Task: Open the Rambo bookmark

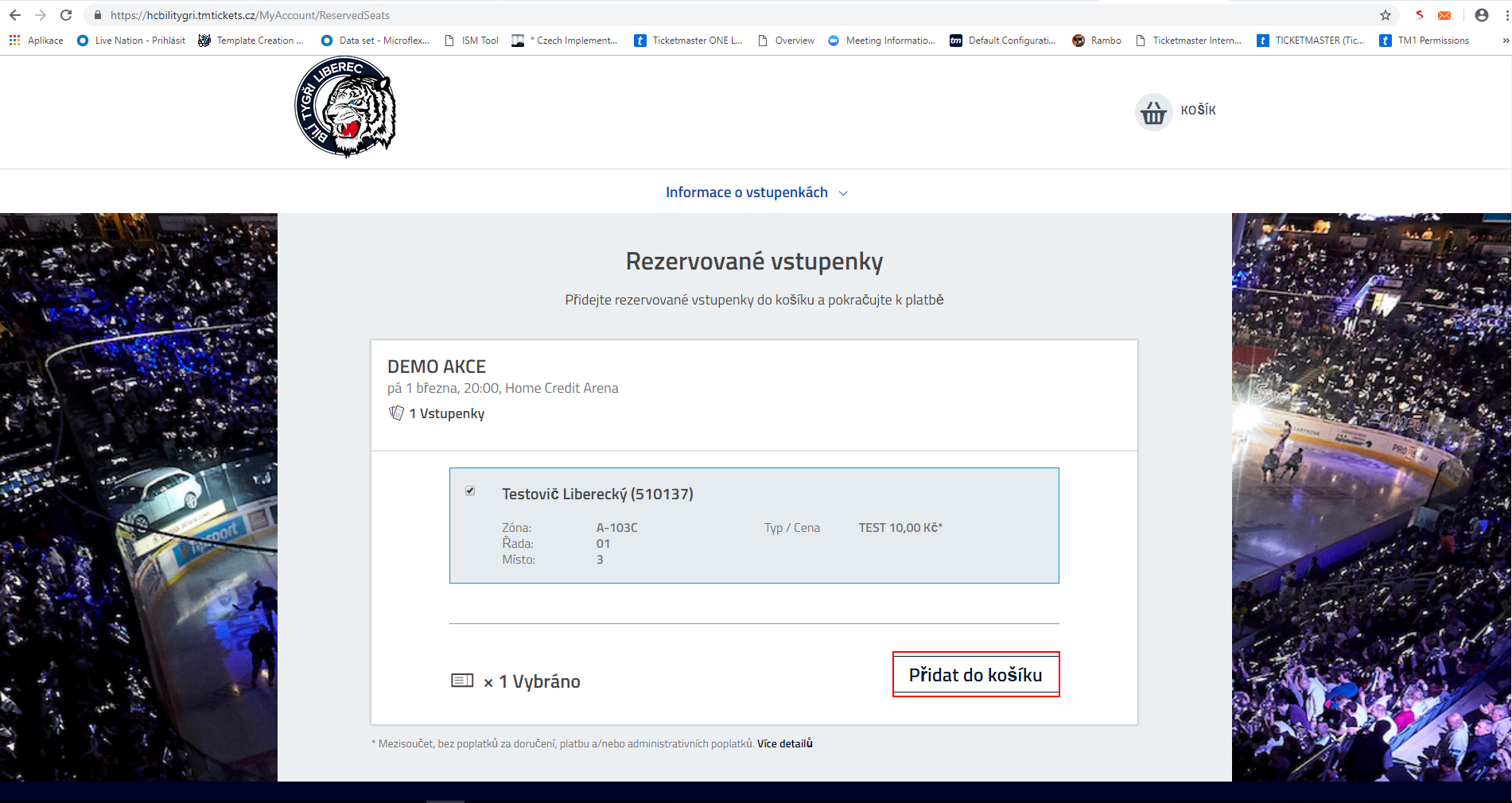Action: pyautogui.click(x=1097, y=41)
